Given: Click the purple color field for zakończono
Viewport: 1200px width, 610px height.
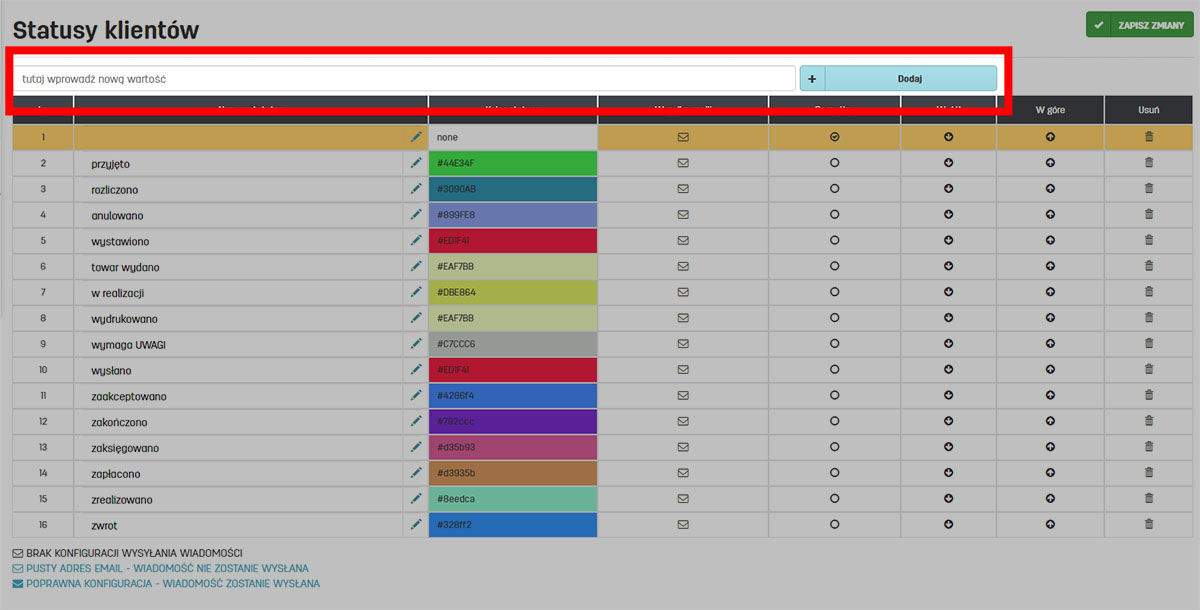Looking at the screenshot, I should (512, 421).
